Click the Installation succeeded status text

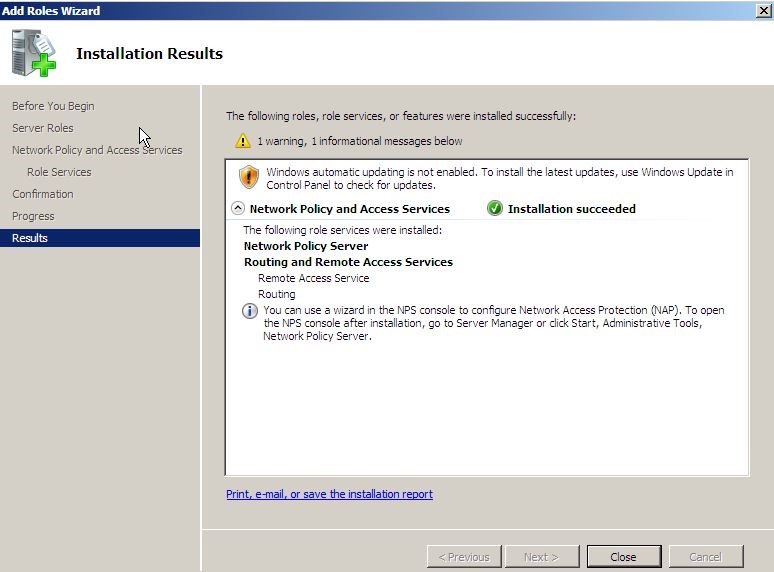[572, 209]
